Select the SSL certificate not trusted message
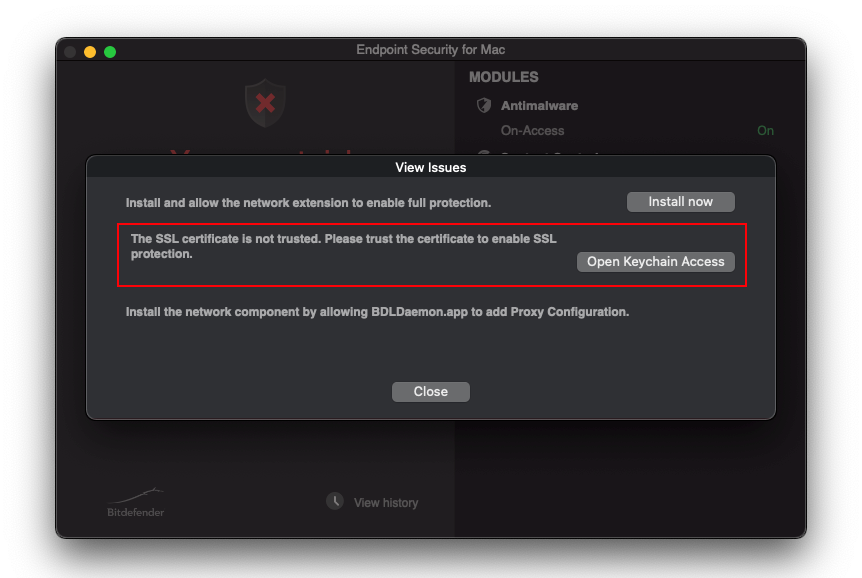The height and width of the screenshot is (578, 862). point(343,246)
